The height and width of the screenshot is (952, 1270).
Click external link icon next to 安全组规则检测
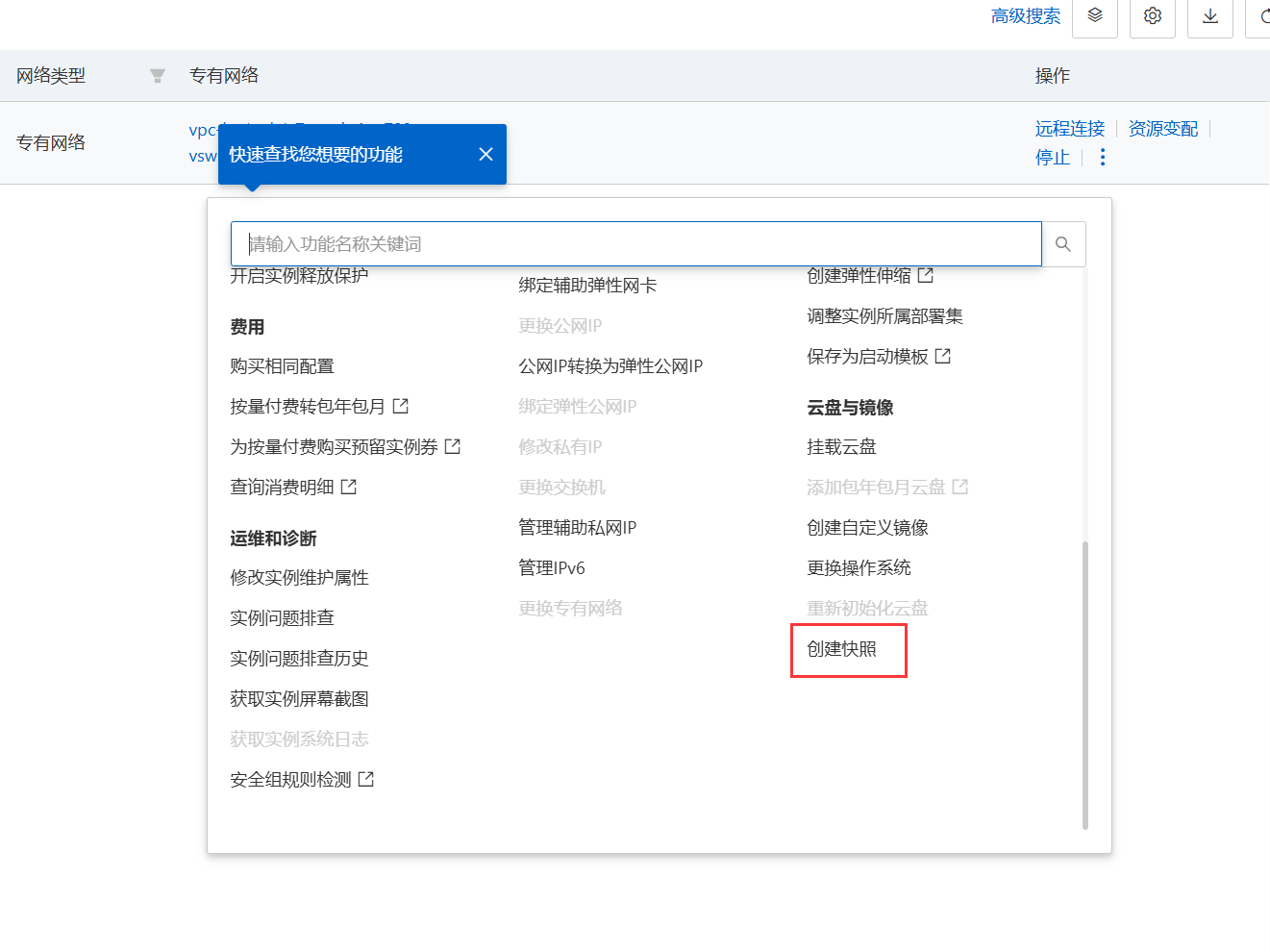366,779
